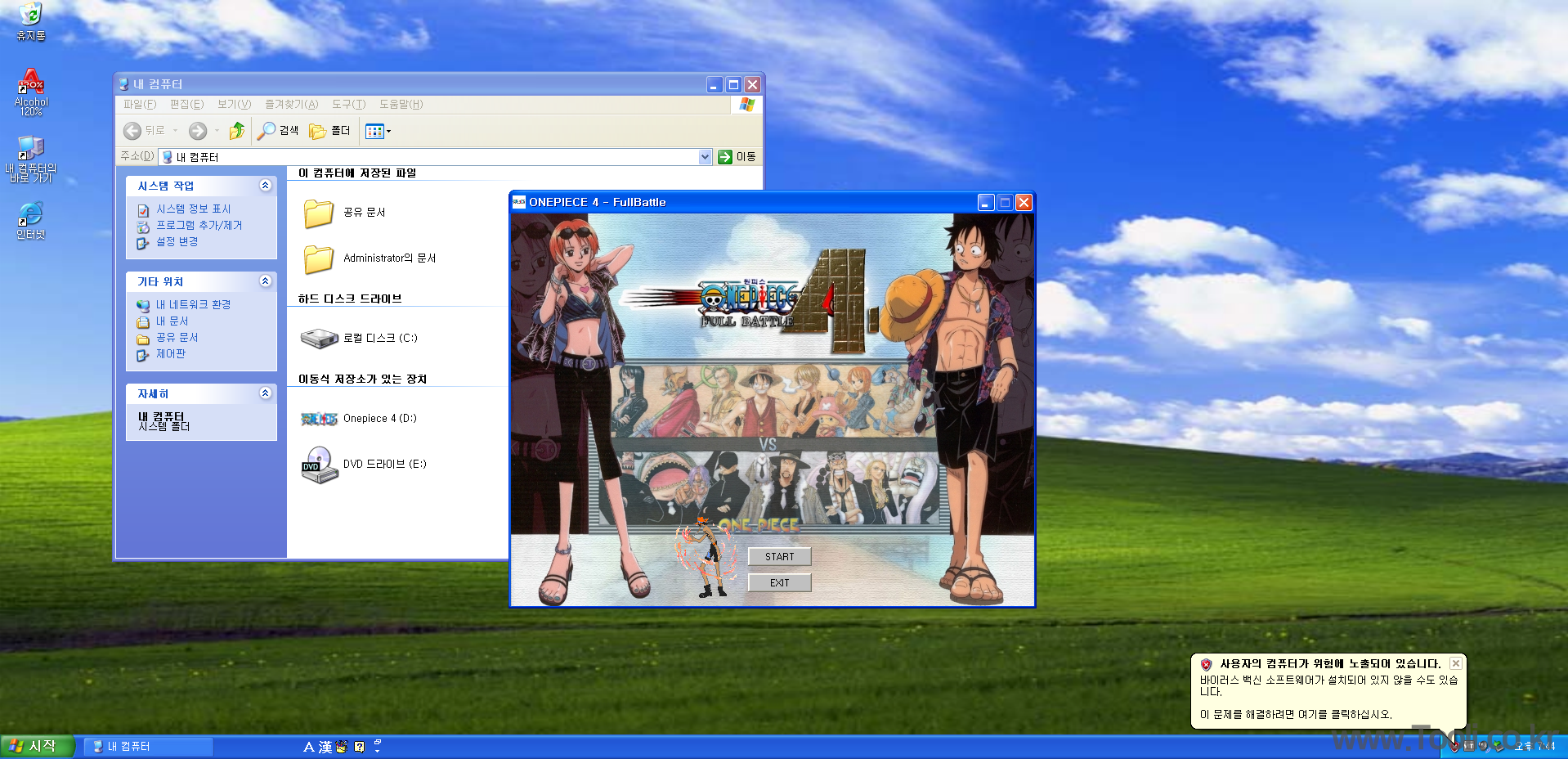Open the 공유 문서 folder icon
1568x759 pixels.
click(x=319, y=213)
